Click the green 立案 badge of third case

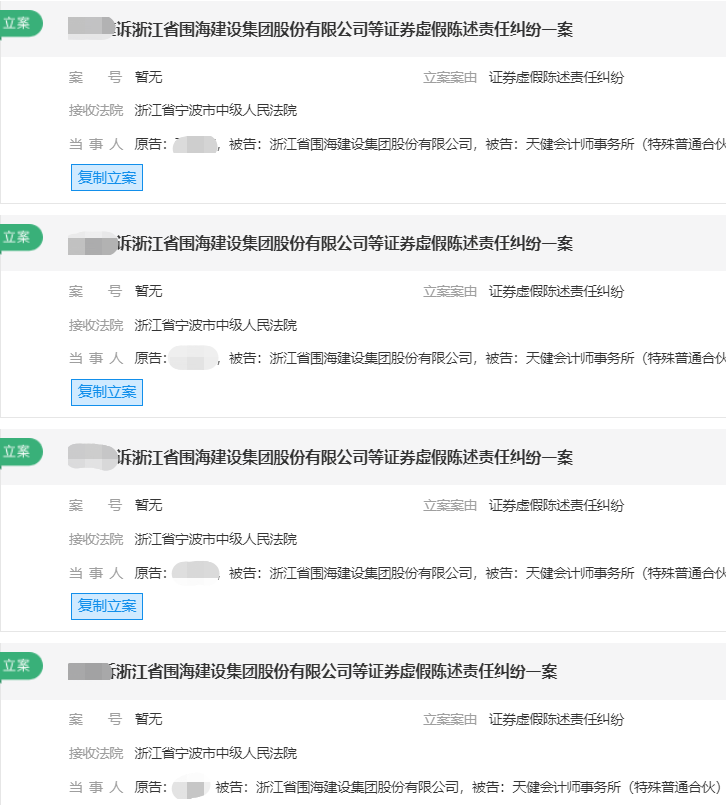click(21, 452)
